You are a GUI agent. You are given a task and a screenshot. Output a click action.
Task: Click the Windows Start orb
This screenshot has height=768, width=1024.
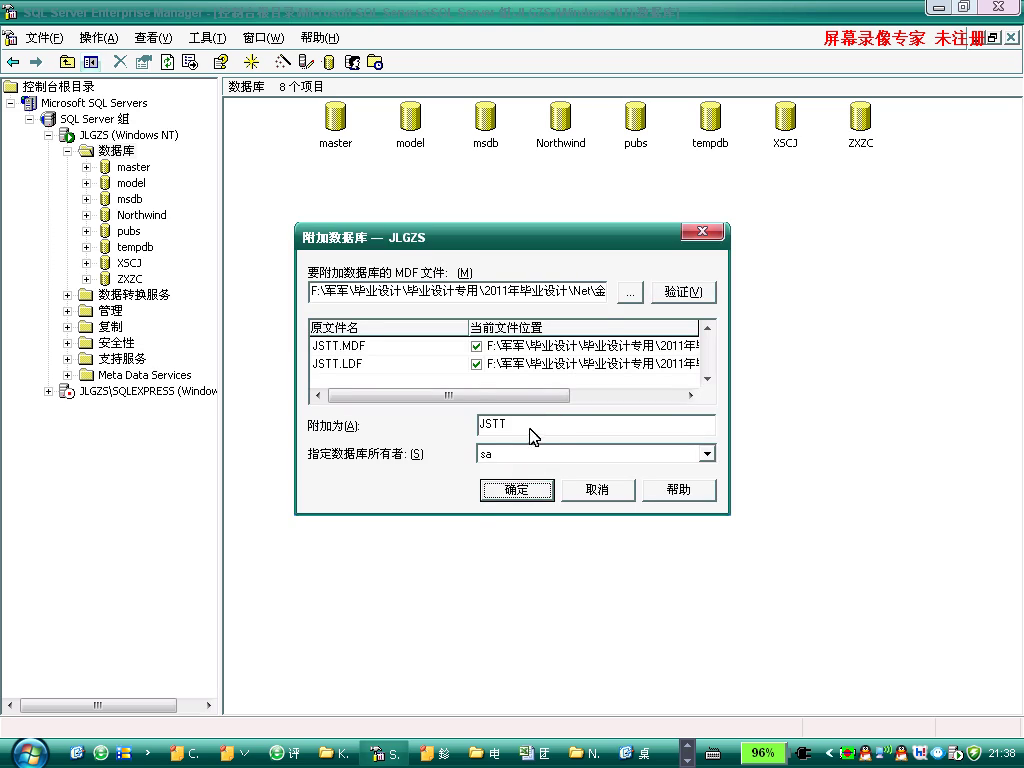31,754
